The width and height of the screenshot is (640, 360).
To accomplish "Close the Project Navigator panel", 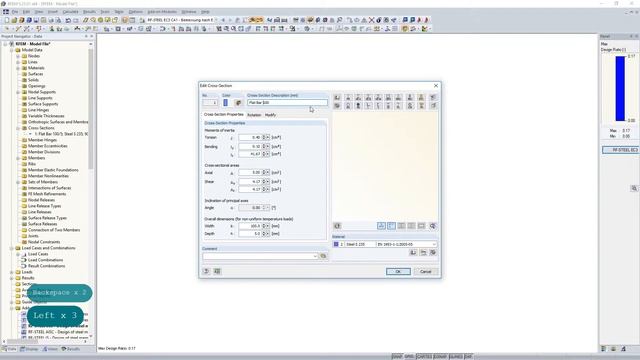I will [91, 36].
